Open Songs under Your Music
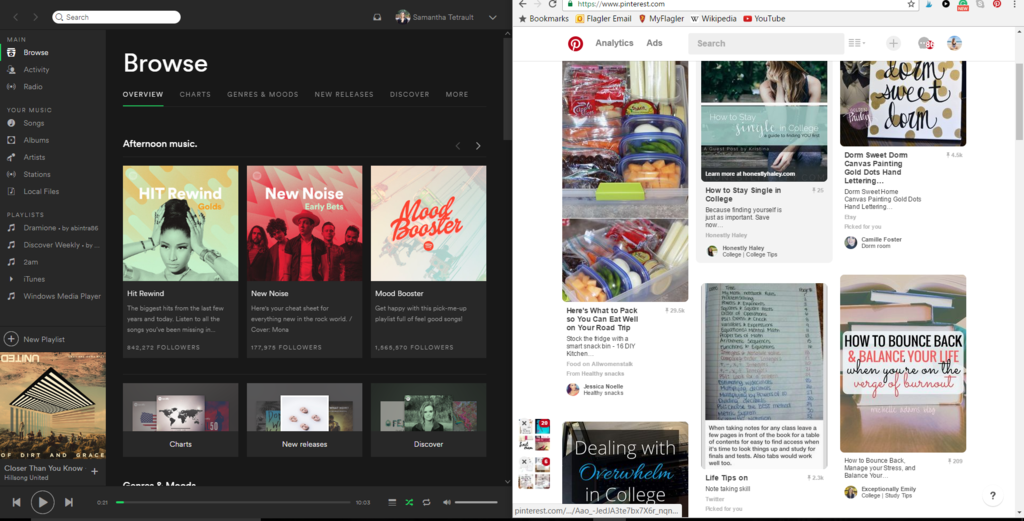The height and width of the screenshot is (521, 1024). (x=33, y=123)
